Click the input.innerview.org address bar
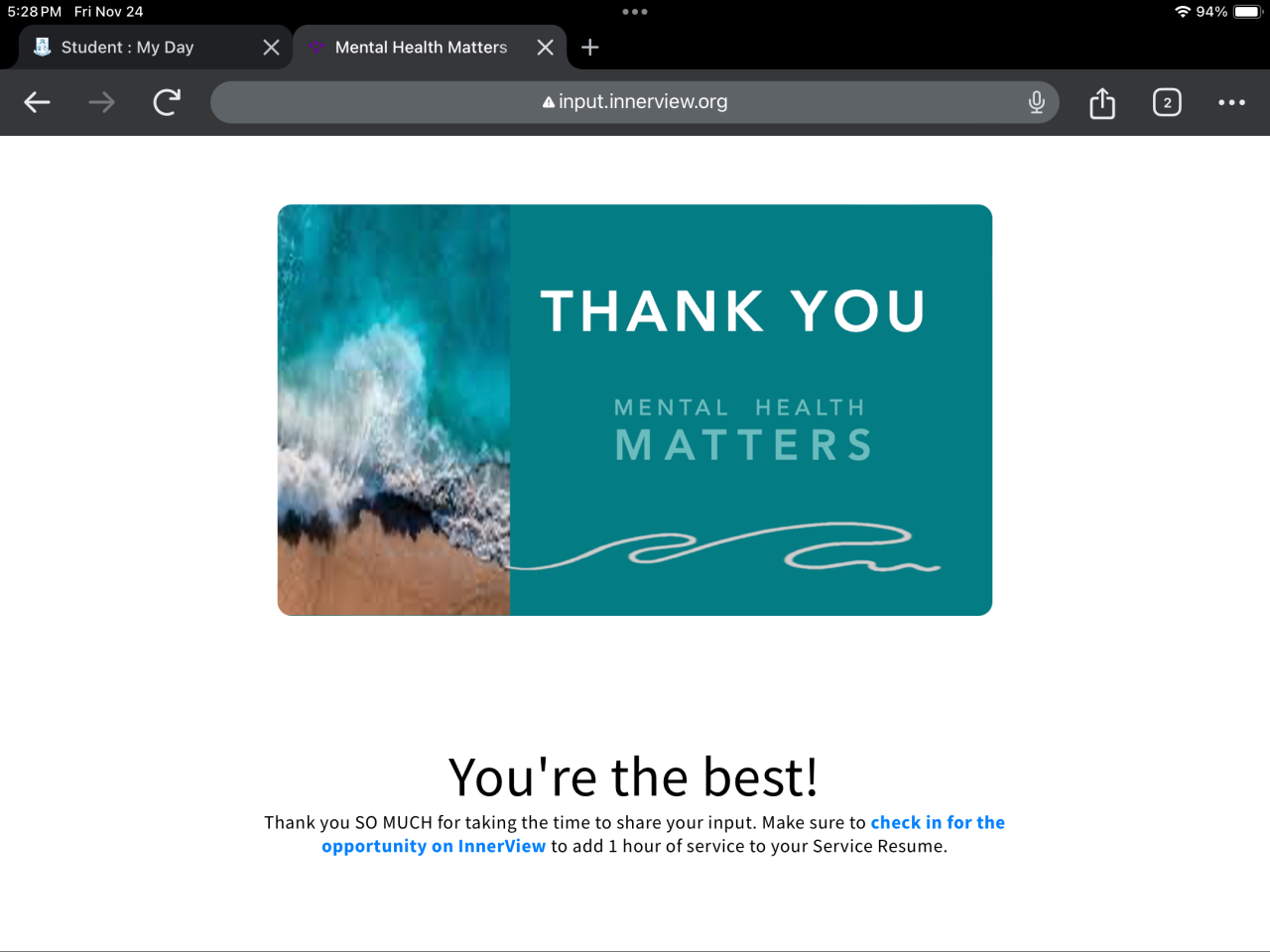Viewport: 1270px width, 952px height. pyautogui.click(x=635, y=102)
